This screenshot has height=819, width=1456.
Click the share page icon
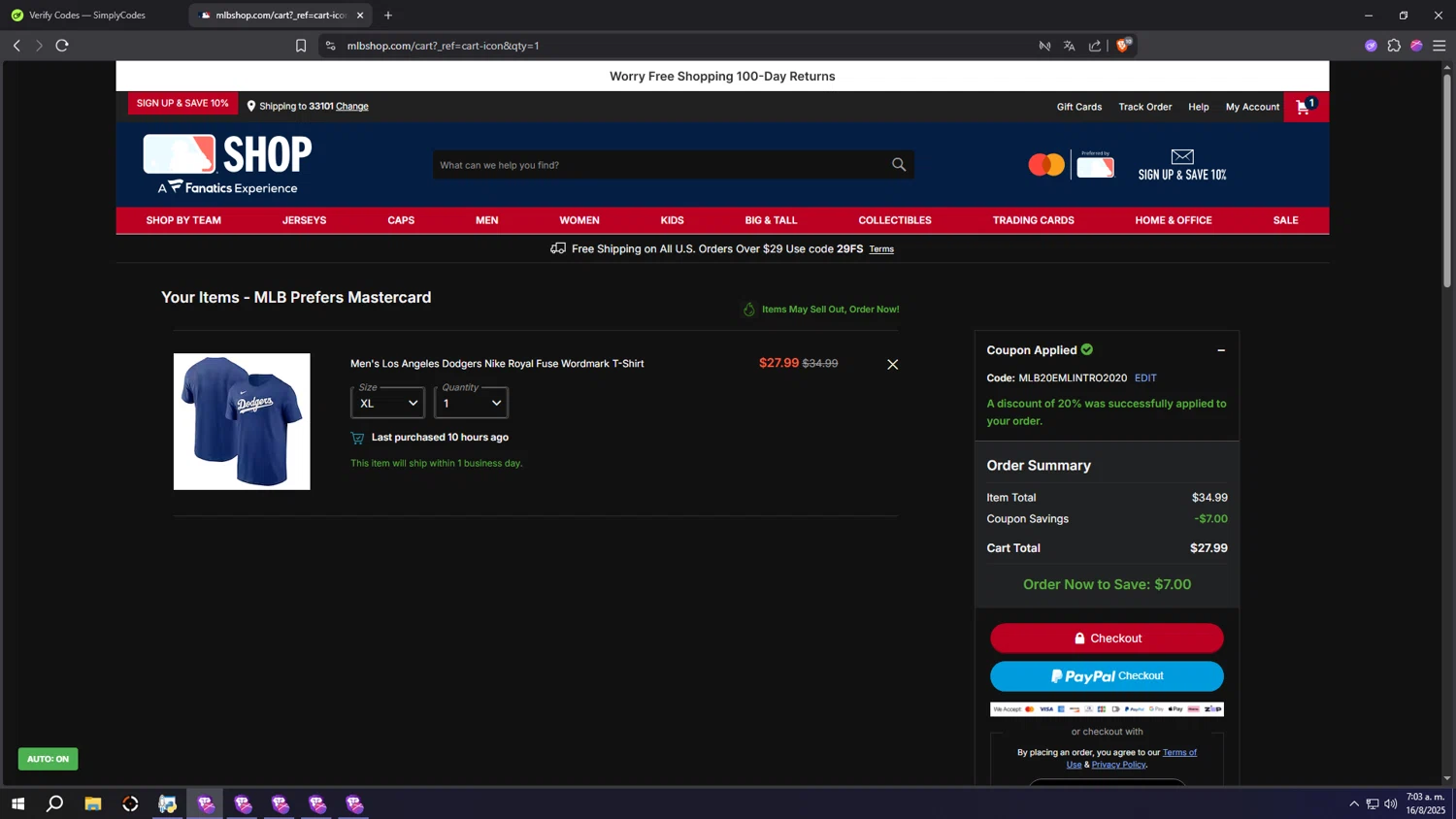(x=1095, y=46)
